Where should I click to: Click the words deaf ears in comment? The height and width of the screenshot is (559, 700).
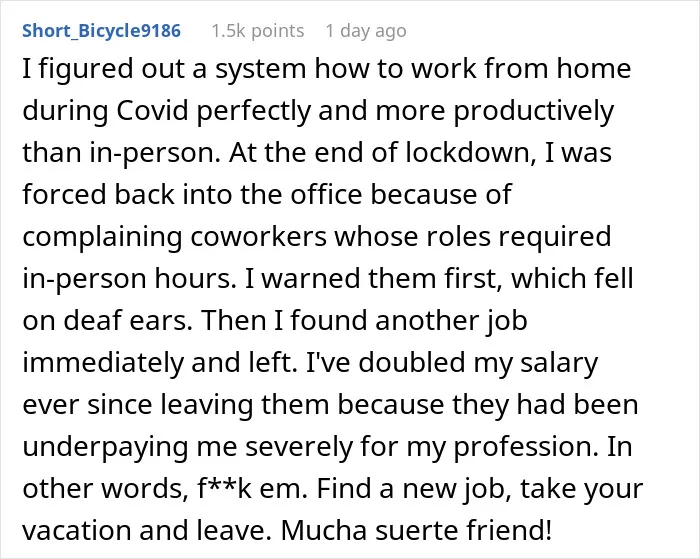[x=127, y=320]
